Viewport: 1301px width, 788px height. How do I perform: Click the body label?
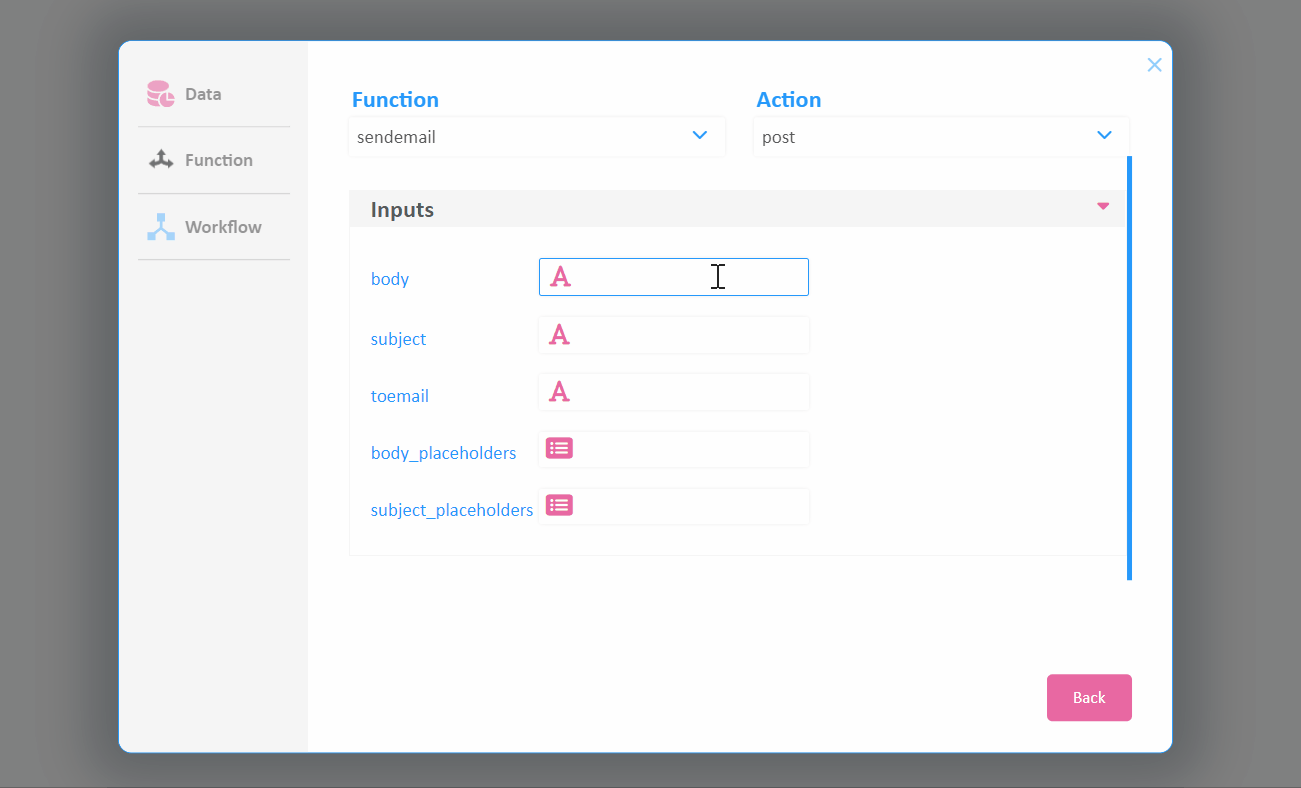pyautogui.click(x=390, y=279)
